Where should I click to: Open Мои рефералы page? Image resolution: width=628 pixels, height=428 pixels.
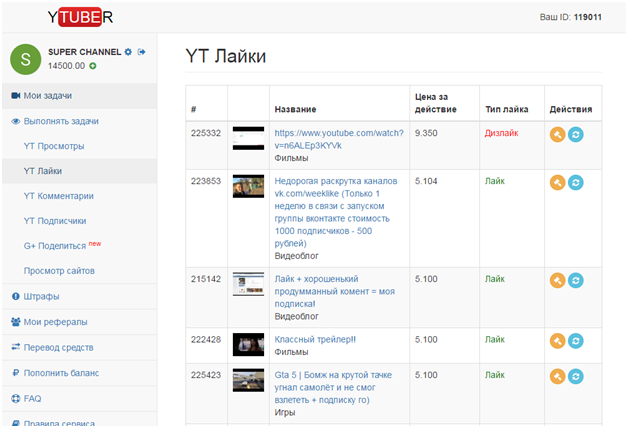(79, 322)
